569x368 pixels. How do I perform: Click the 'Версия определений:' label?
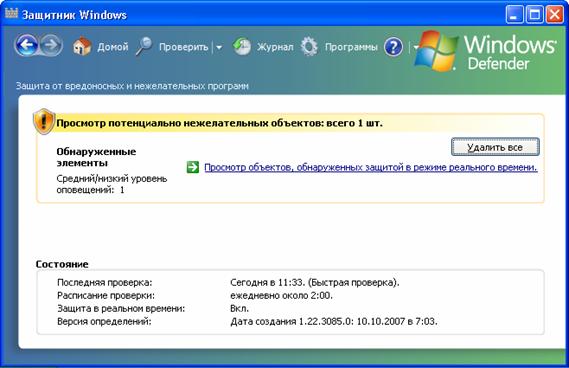104,322
